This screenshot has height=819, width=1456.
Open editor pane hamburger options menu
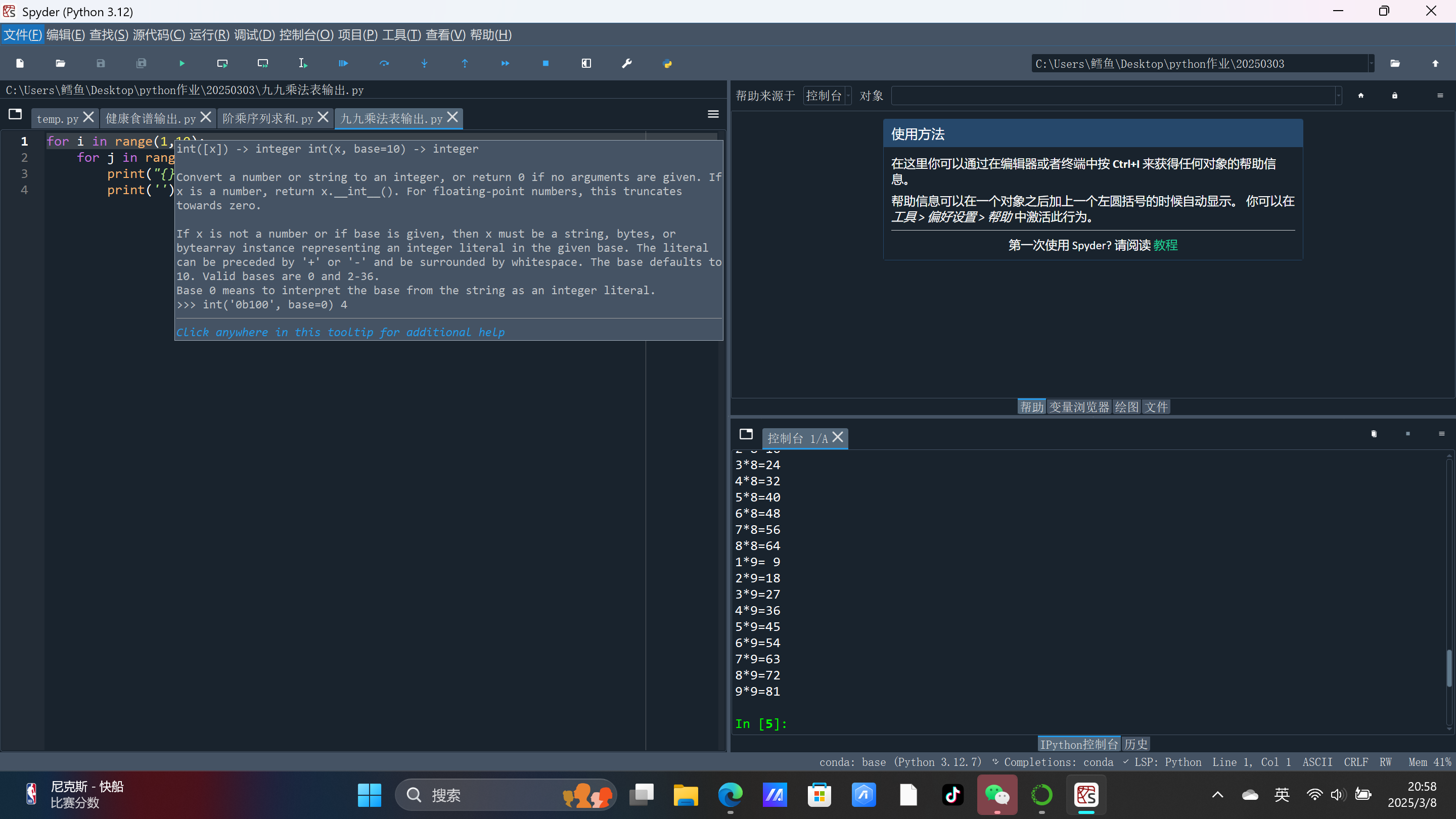coord(713,115)
